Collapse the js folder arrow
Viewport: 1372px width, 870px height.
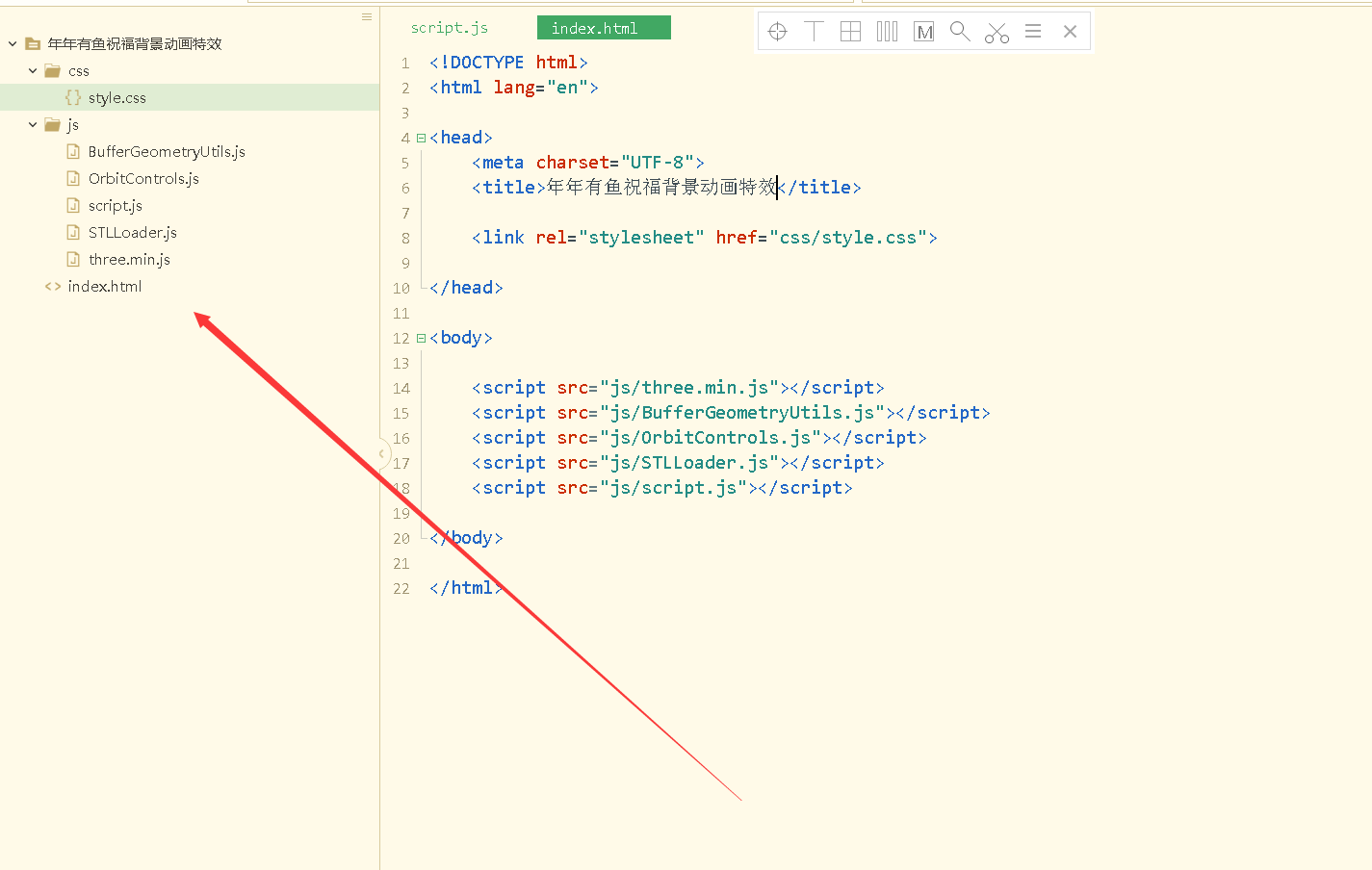33,125
